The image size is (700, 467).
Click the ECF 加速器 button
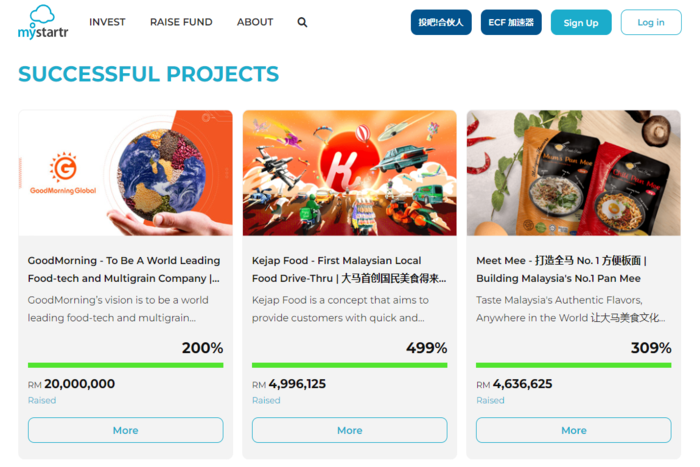511,22
